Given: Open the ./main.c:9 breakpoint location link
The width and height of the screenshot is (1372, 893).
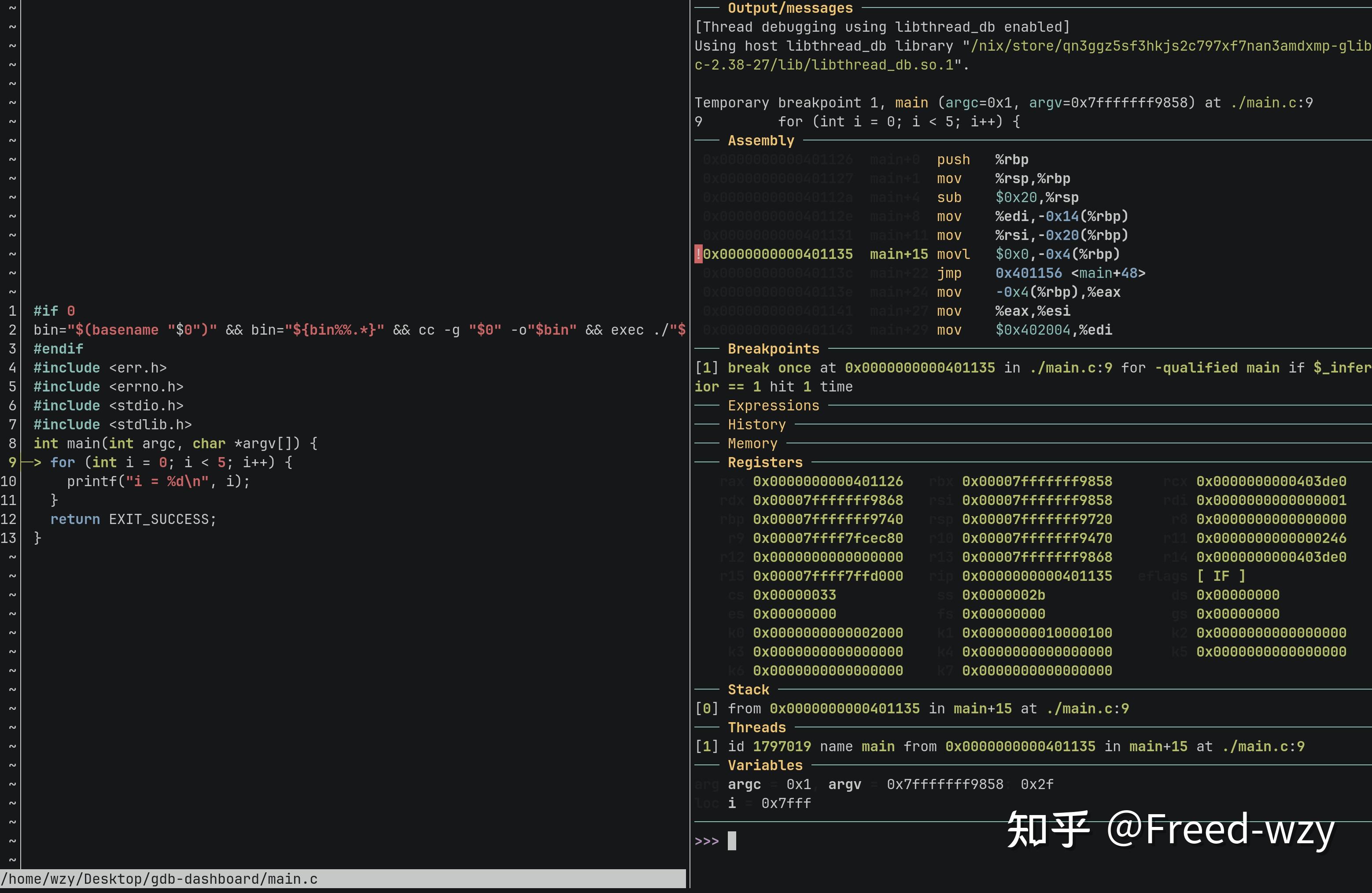Looking at the screenshot, I should pos(1071,367).
